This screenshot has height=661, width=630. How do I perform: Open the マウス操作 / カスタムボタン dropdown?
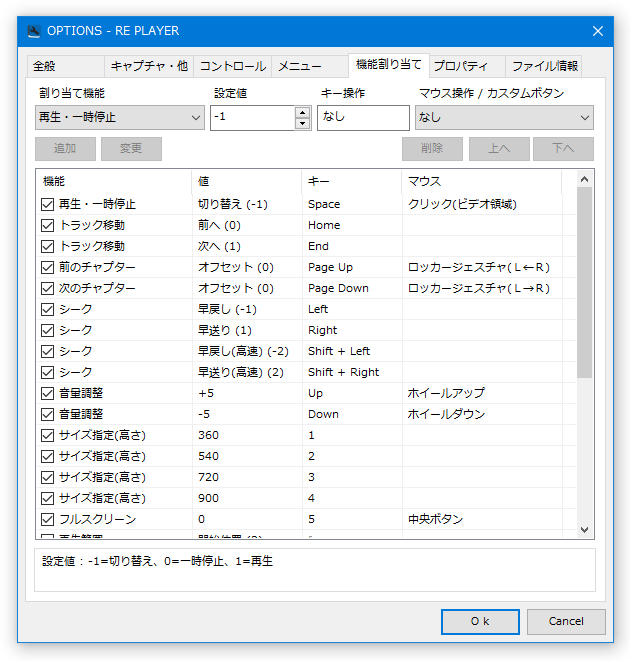[x=504, y=118]
